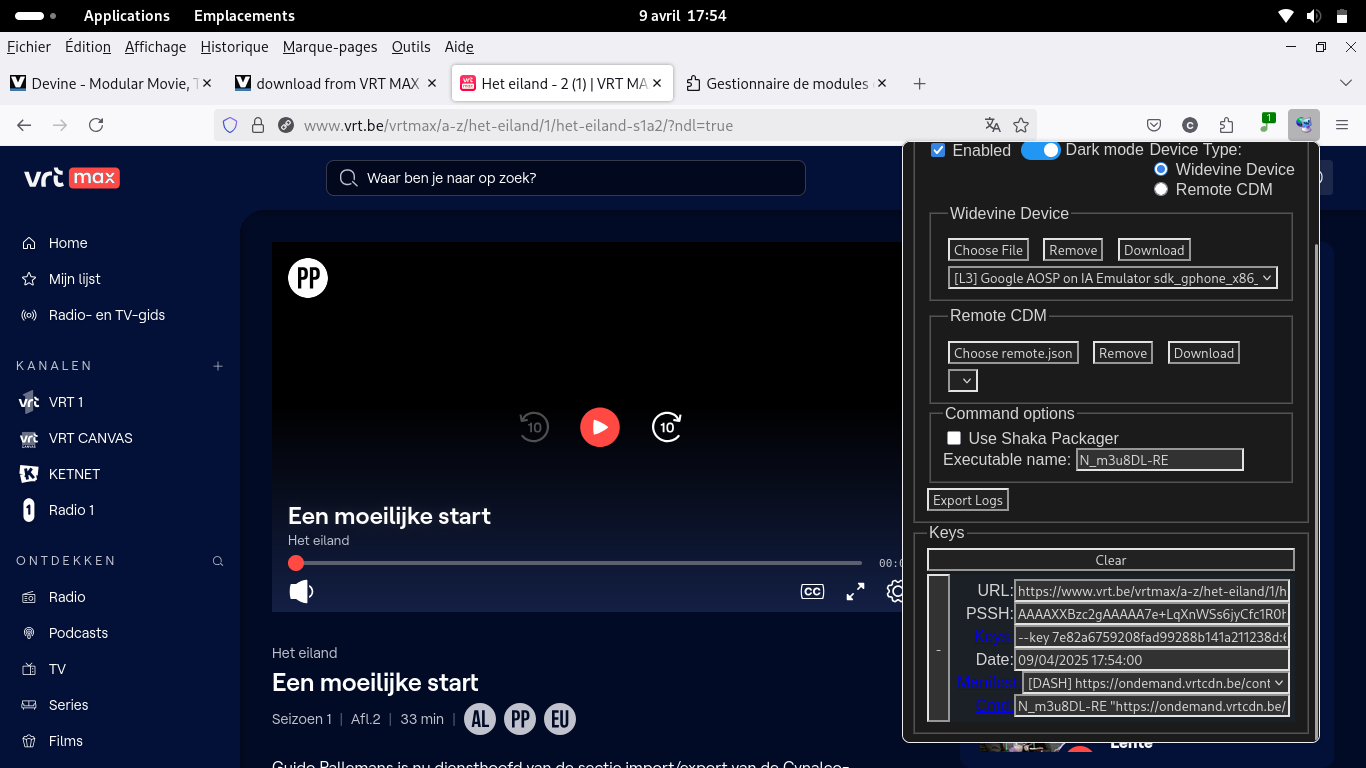Mute the video player volume

[301, 591]
